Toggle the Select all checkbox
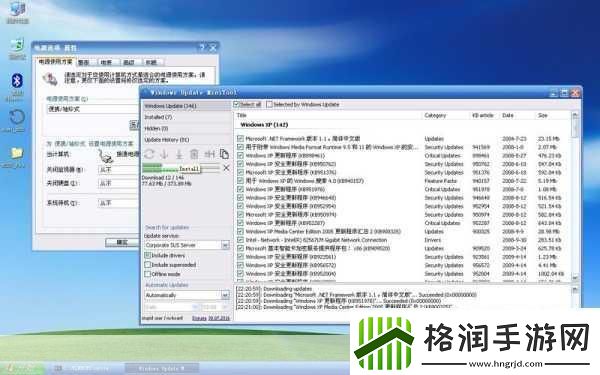600x375 pixels. [236, 104]
